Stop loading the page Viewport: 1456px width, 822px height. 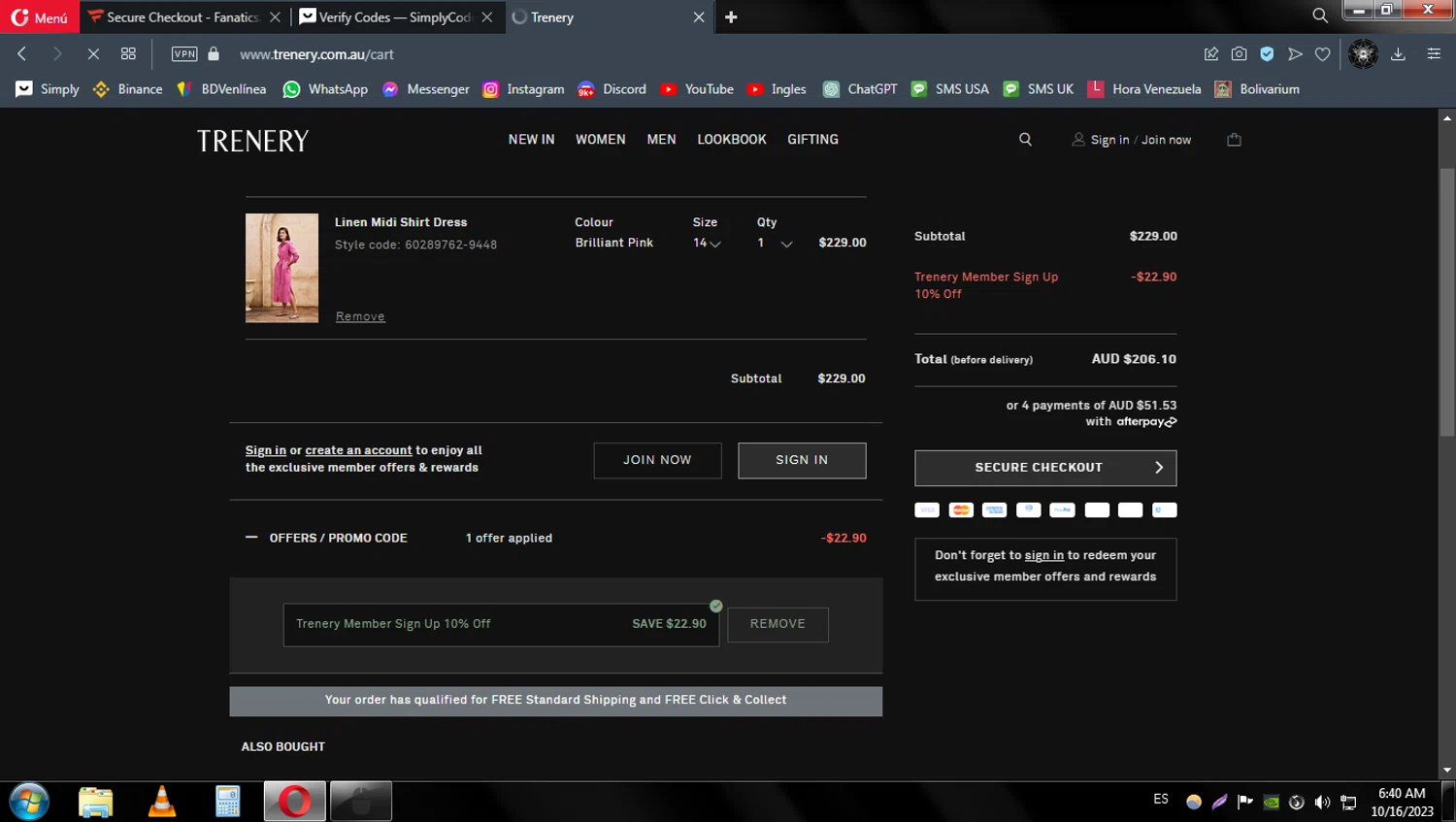[93, 54]
